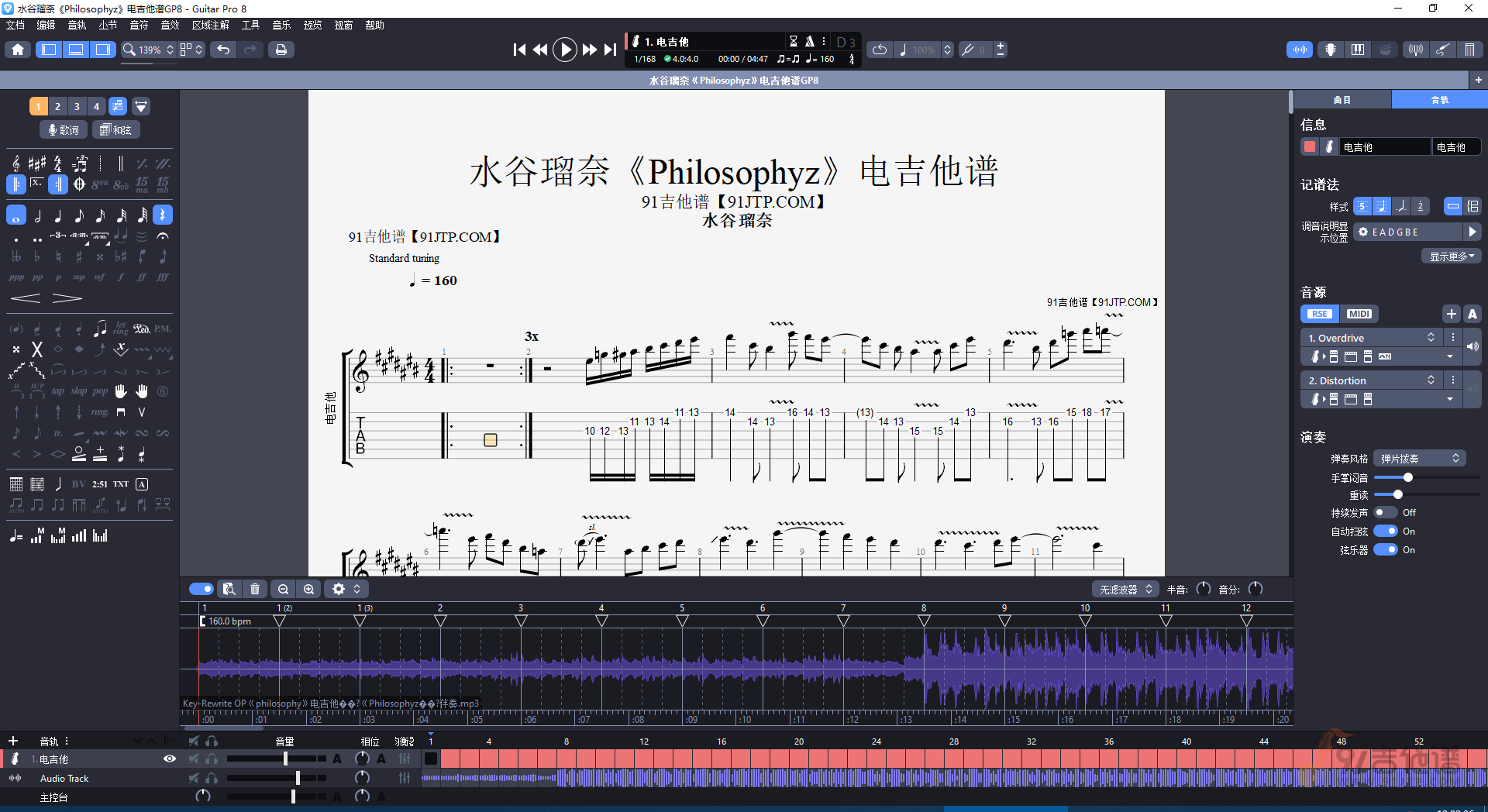Image resolution: width=1488 pixels, height=812 pixels.
Task: Toggle the audio track enable switch
Action: tap(201, 589)
